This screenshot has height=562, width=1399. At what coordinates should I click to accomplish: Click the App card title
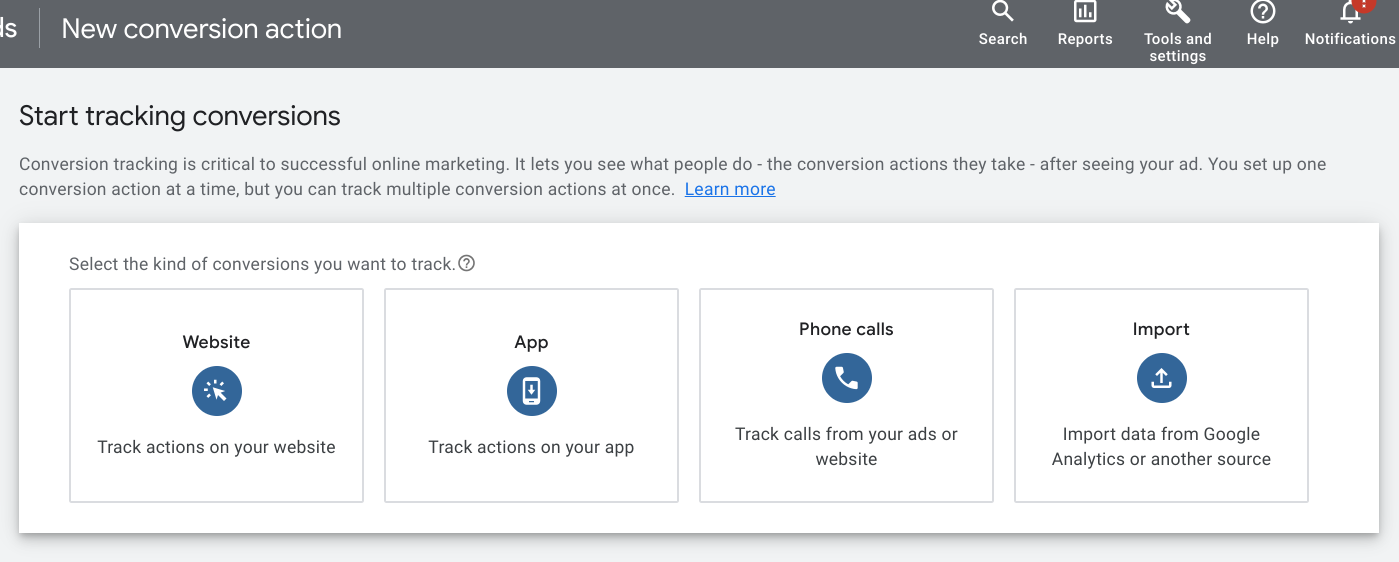pyautogui.click(x=531, y=342)
